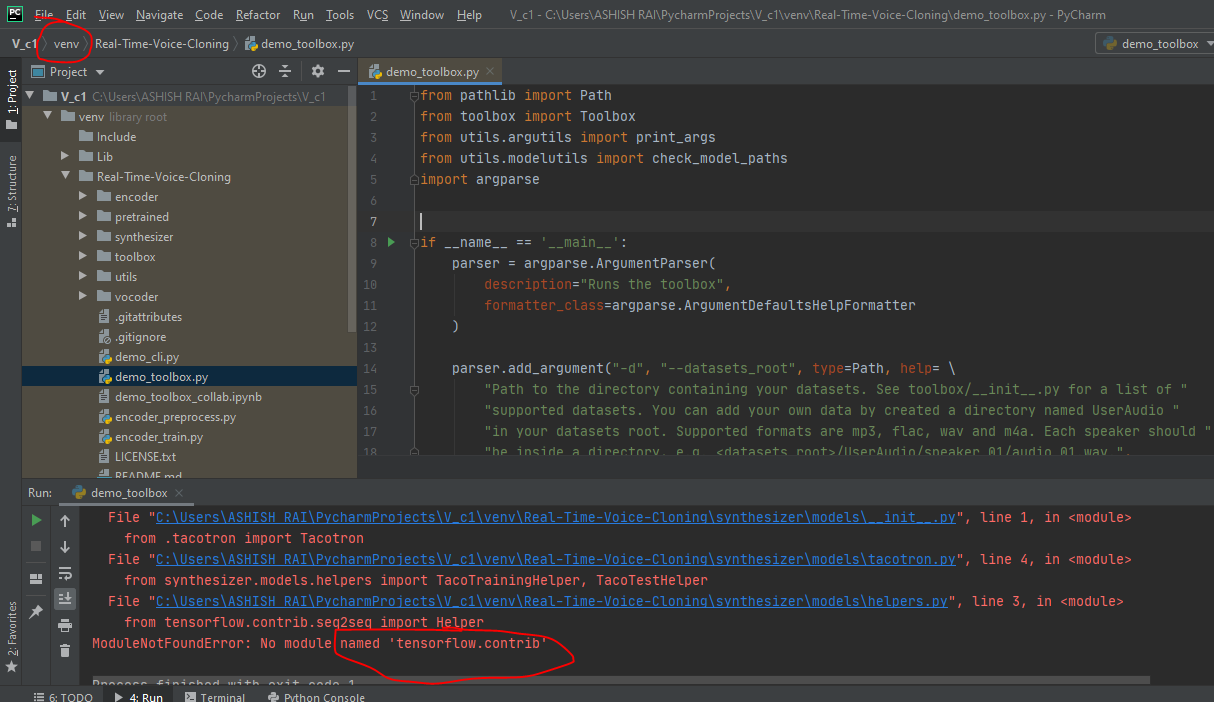Select demo_cli.py in project tree
The height and width of the screenshot is (702, 1214).
(147, 357)
